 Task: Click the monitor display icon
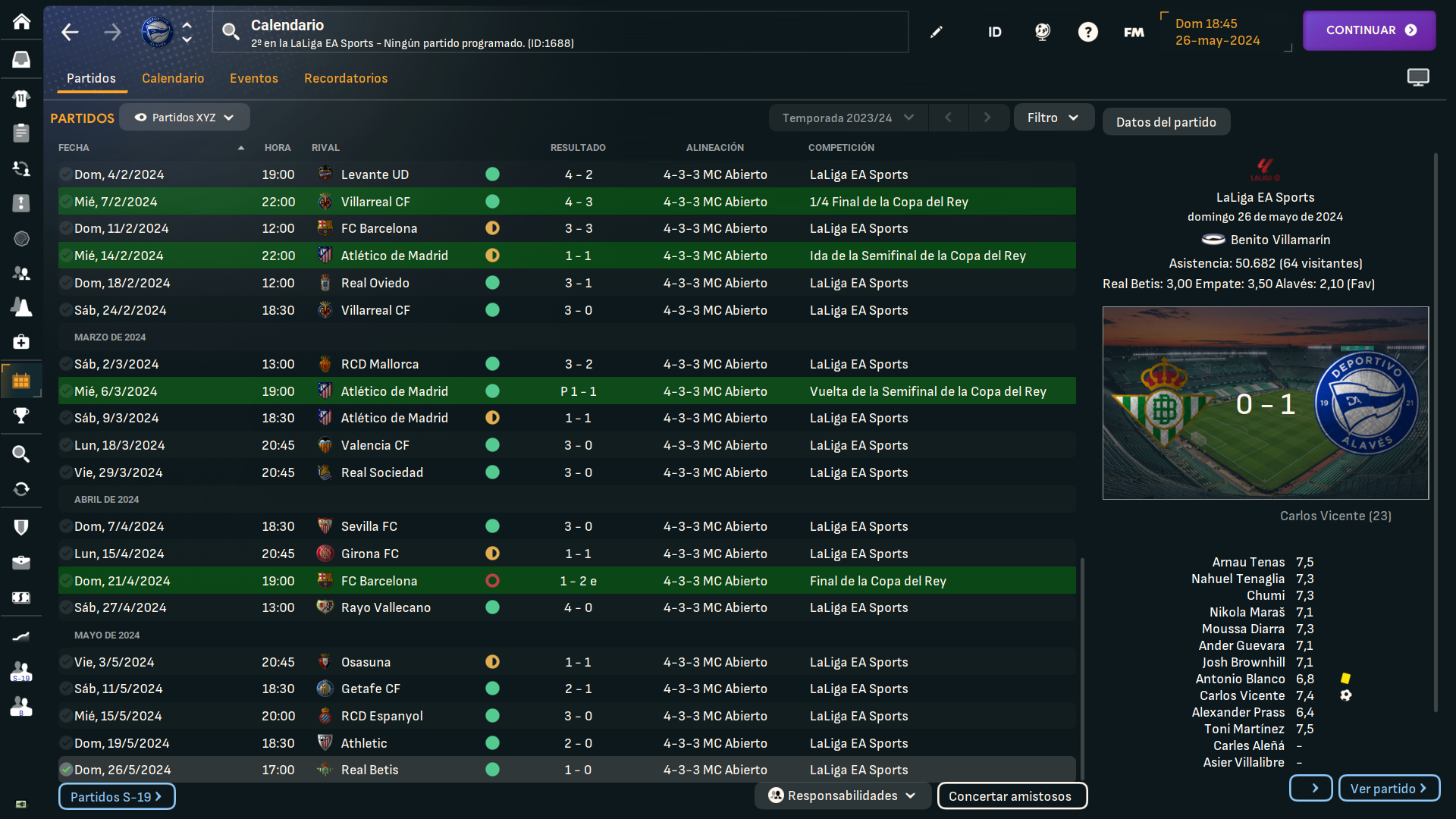[1418, 77]
